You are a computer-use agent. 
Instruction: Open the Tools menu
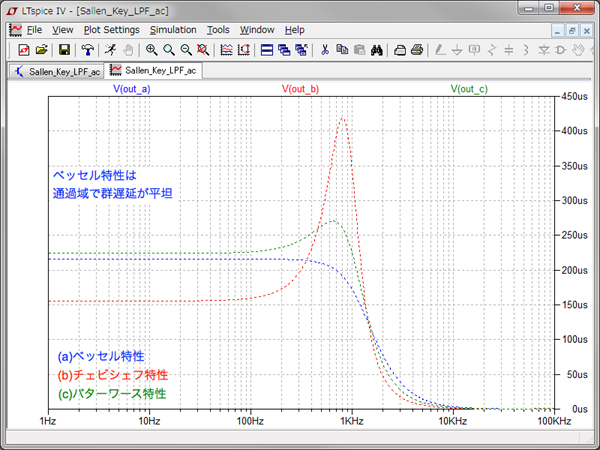[217, 30]
